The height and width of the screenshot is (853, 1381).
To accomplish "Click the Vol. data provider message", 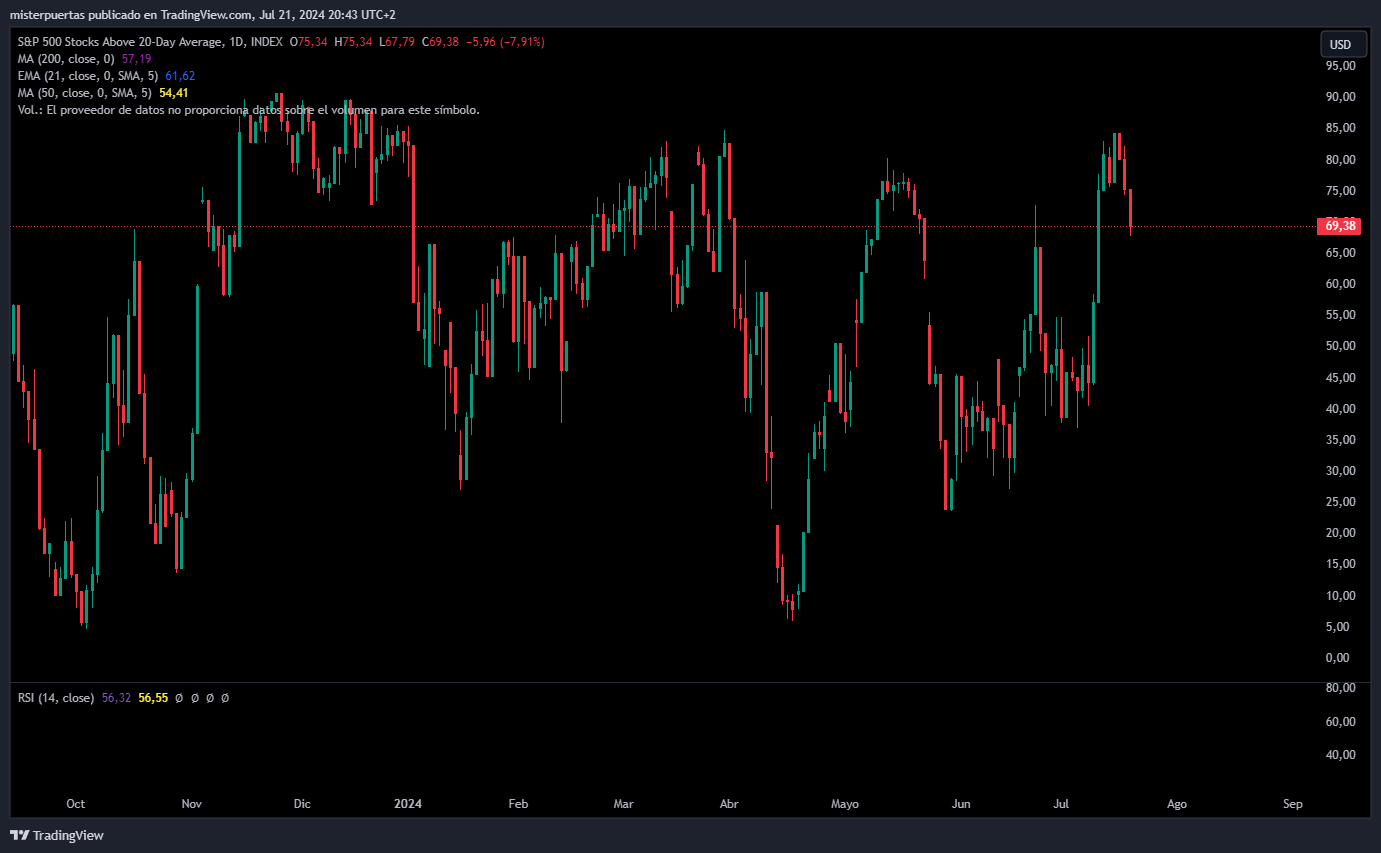I will pos(249,110).
